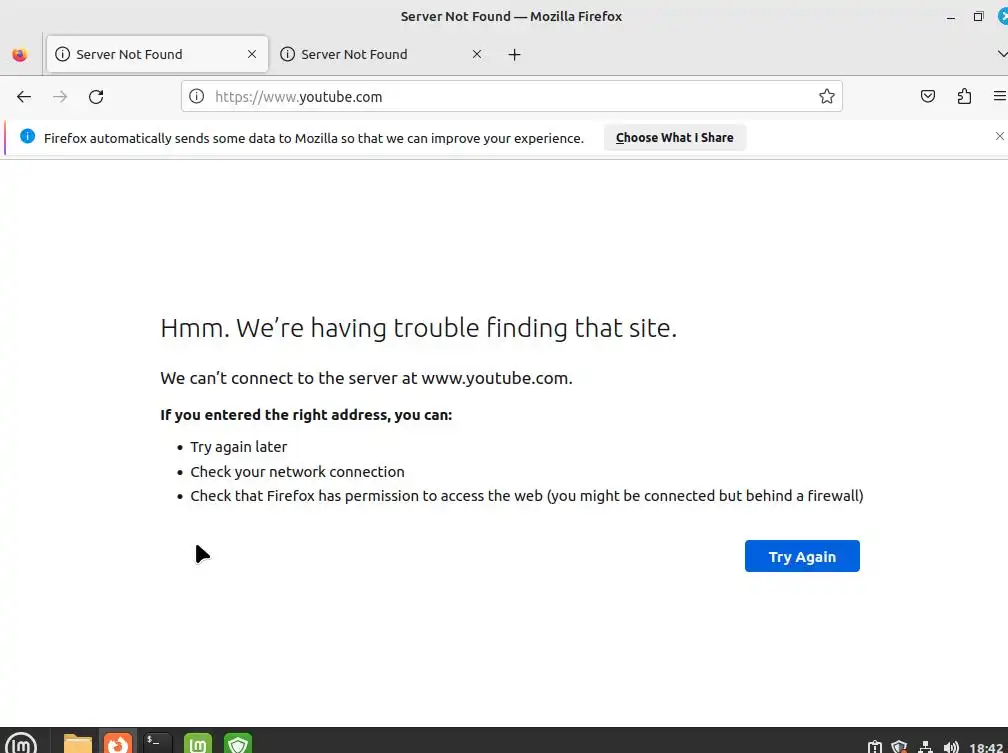Screen dimensions: 1008x753
Task: Click the 'Try again later' bullet text
Action: (238, 447)
